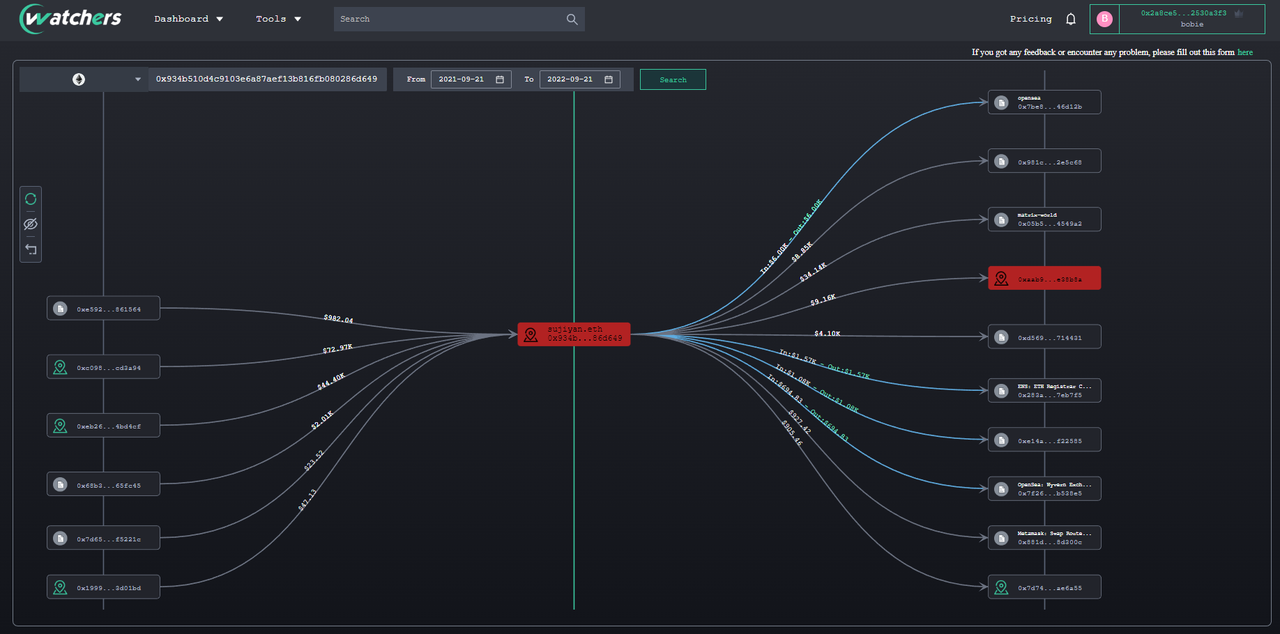Go to the Pricing page

click(x=1030, y=19)
